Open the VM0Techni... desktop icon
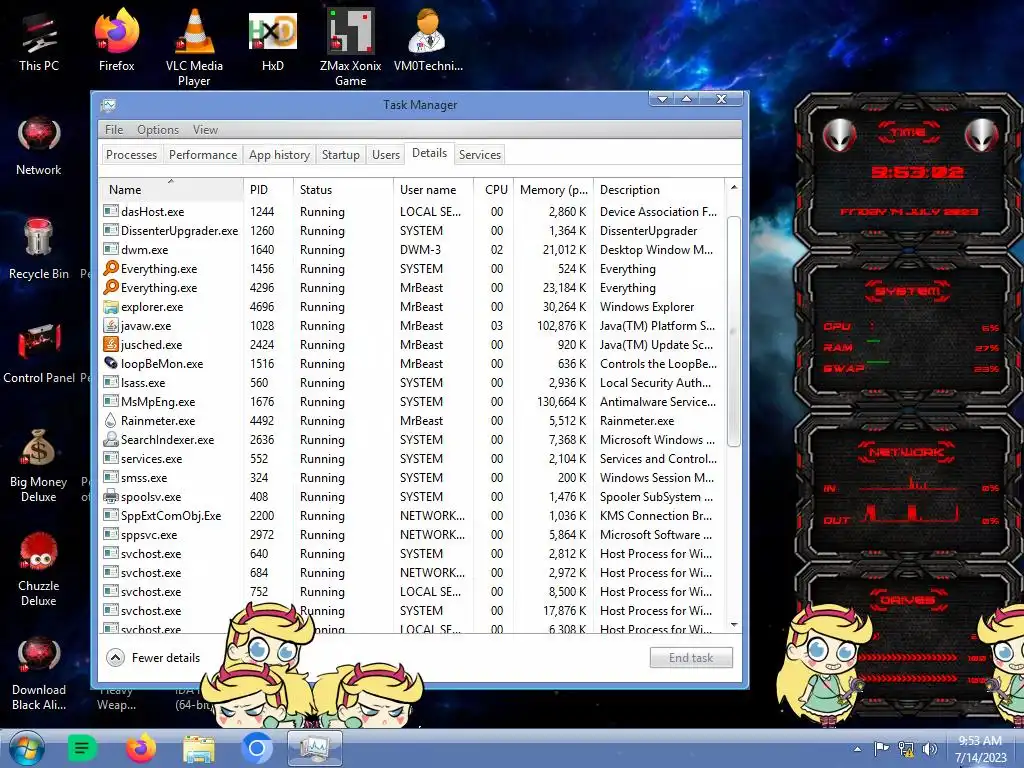Screen dimensions: 1024x768 [428, 40]
